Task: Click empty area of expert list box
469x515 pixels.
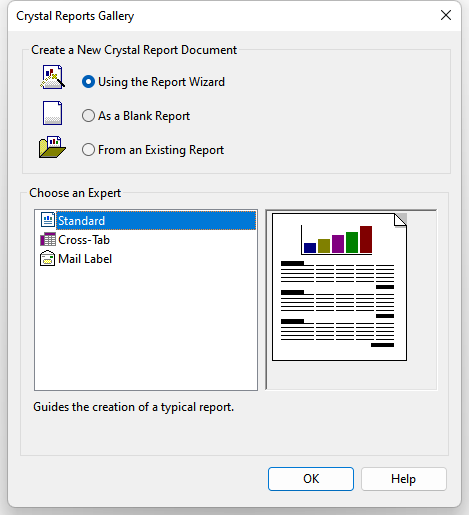Action: pyautogui.click(x=146, y=328)
